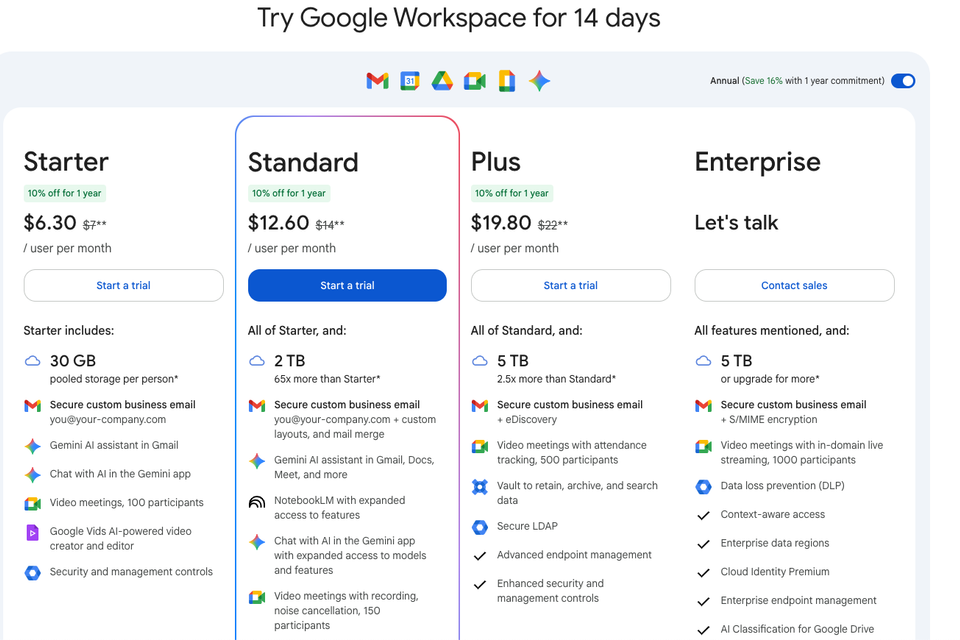Click the Standard plan heading
The width and height of the screenshot is (960, 640).
point(303,162)
